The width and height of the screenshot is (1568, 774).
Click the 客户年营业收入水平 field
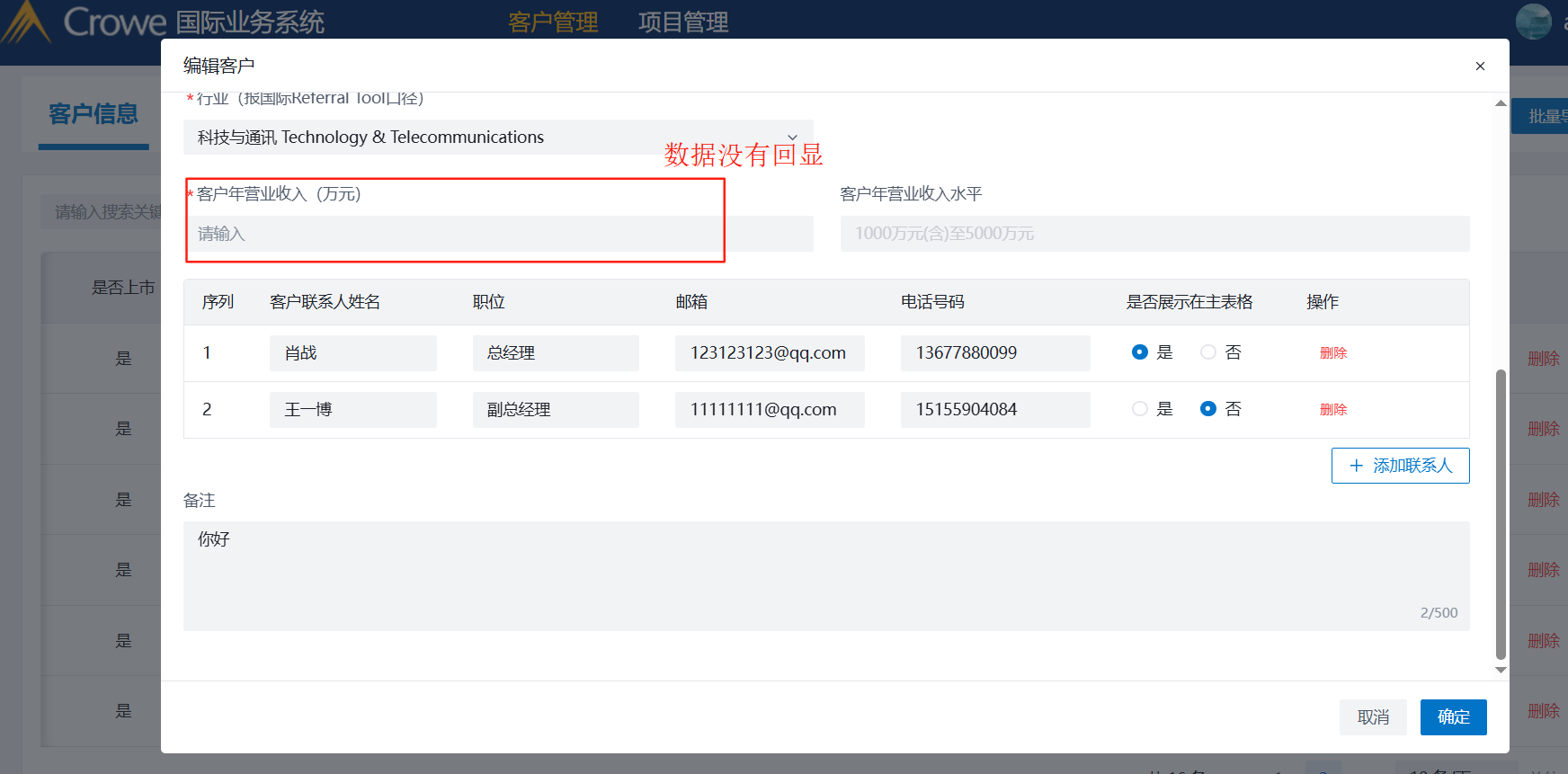(1154, 234)
